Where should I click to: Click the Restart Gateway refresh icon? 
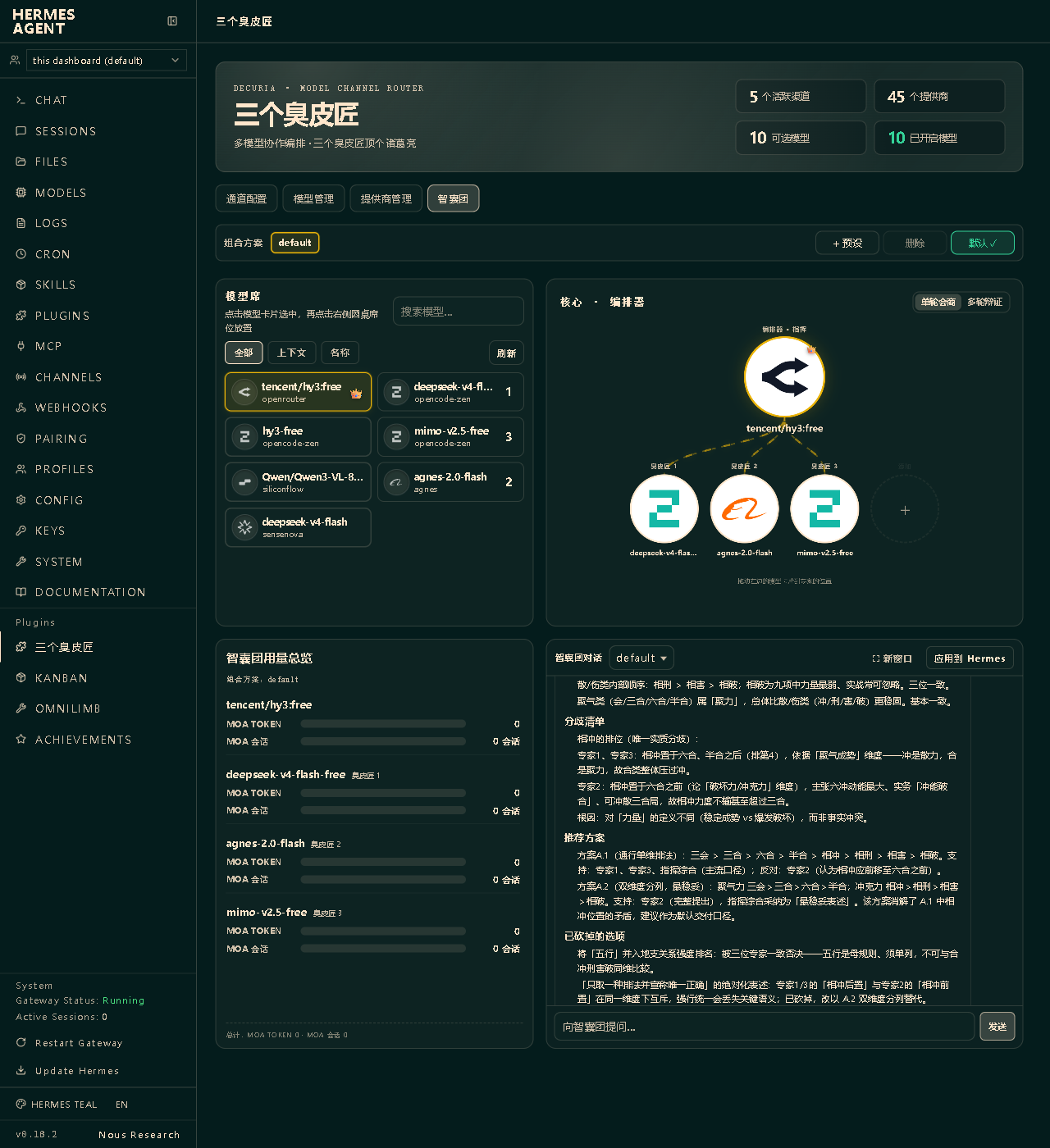(x=21, y=1043)
